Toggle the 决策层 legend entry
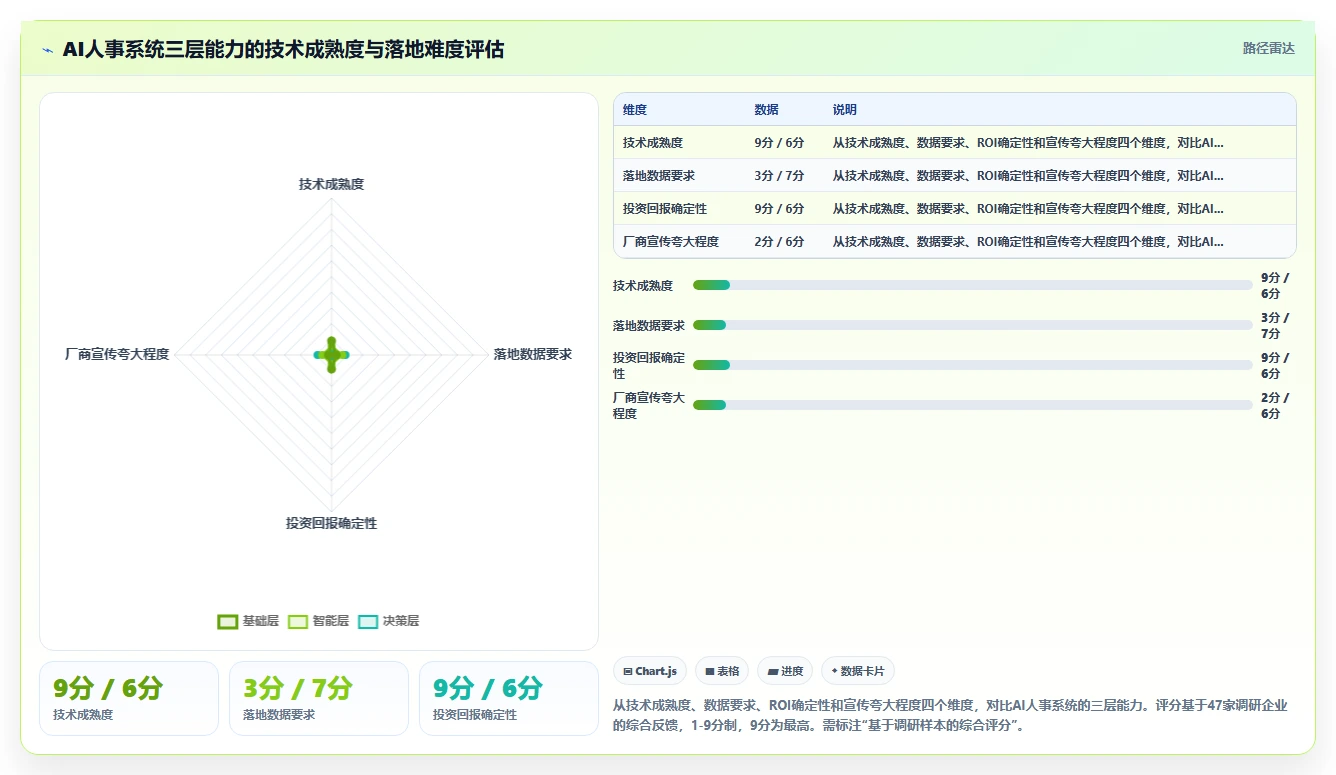 tap(388, 621)
